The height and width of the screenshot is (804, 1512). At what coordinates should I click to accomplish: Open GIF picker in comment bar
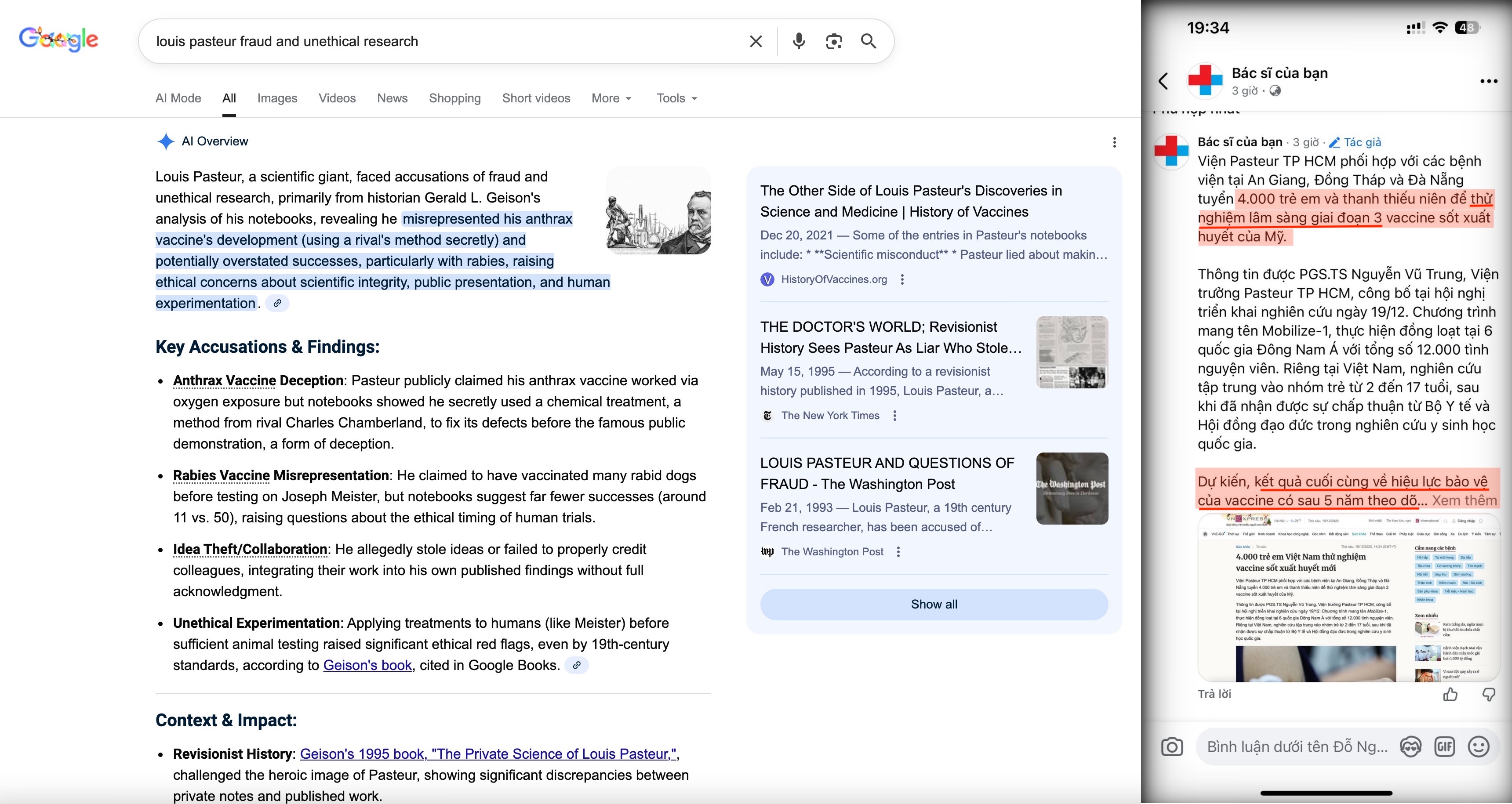[x=1444, y=746]
